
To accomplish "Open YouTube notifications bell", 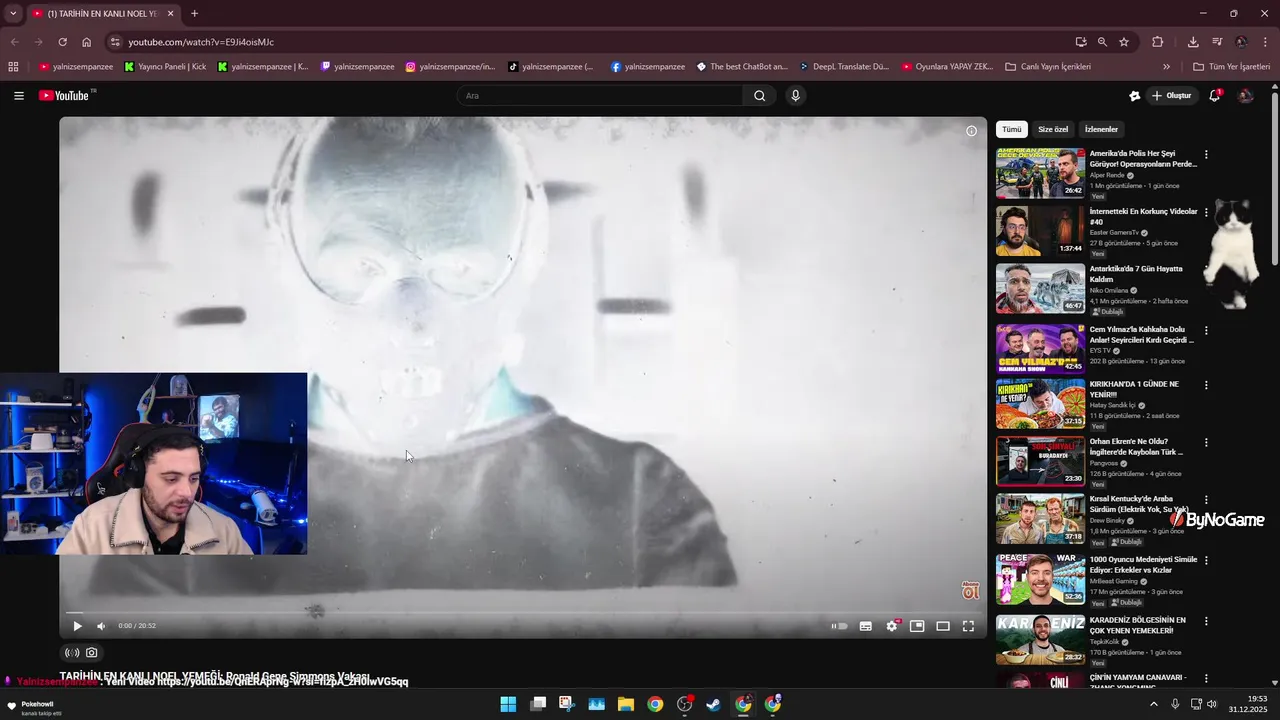I will (1215, 96).
